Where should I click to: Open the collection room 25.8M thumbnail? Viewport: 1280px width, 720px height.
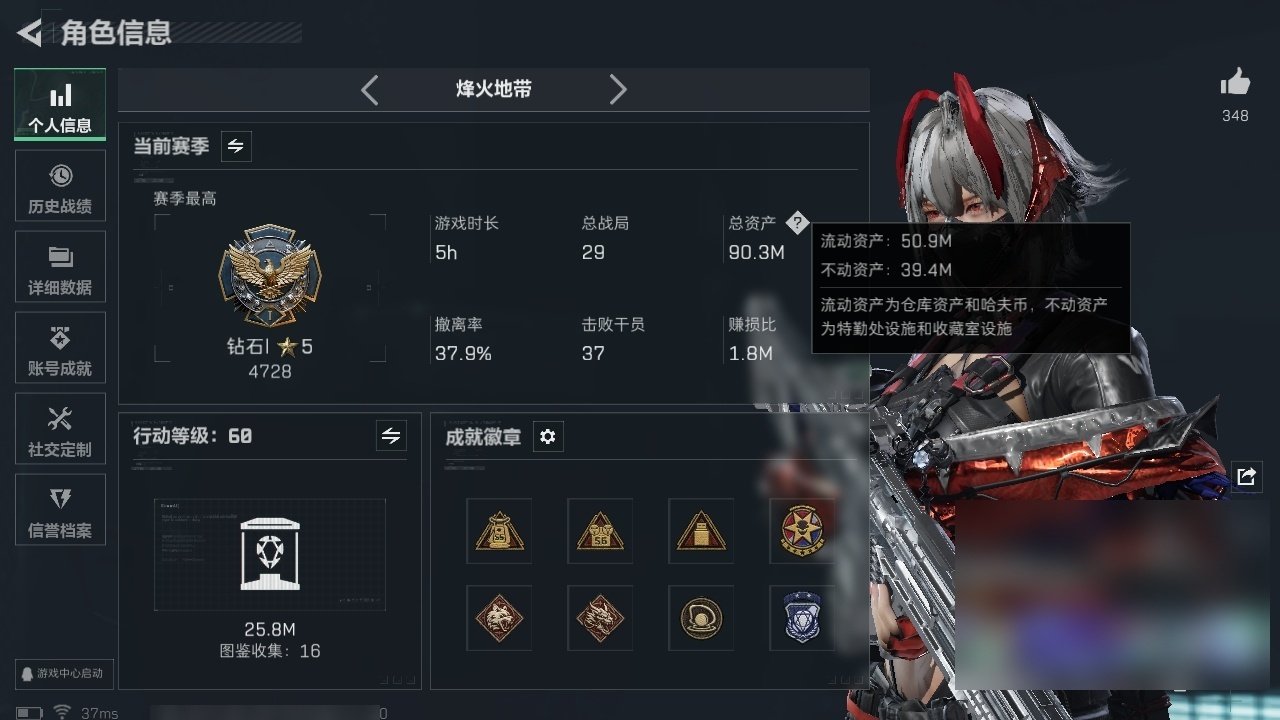point(270,555)
